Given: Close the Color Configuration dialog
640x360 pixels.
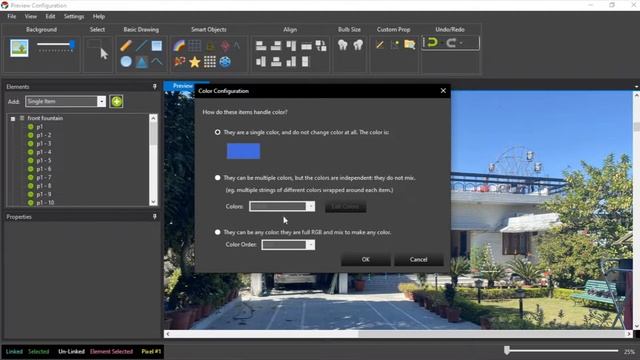Looking at the screenshot, I should pos(443,91).
